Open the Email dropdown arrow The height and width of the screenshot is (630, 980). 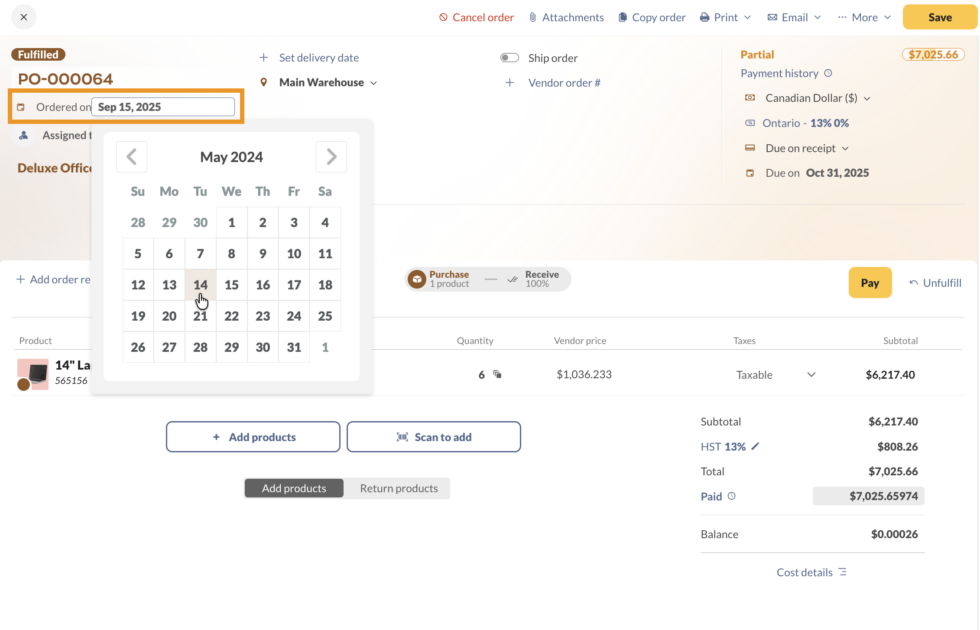[x=818, y=18]
